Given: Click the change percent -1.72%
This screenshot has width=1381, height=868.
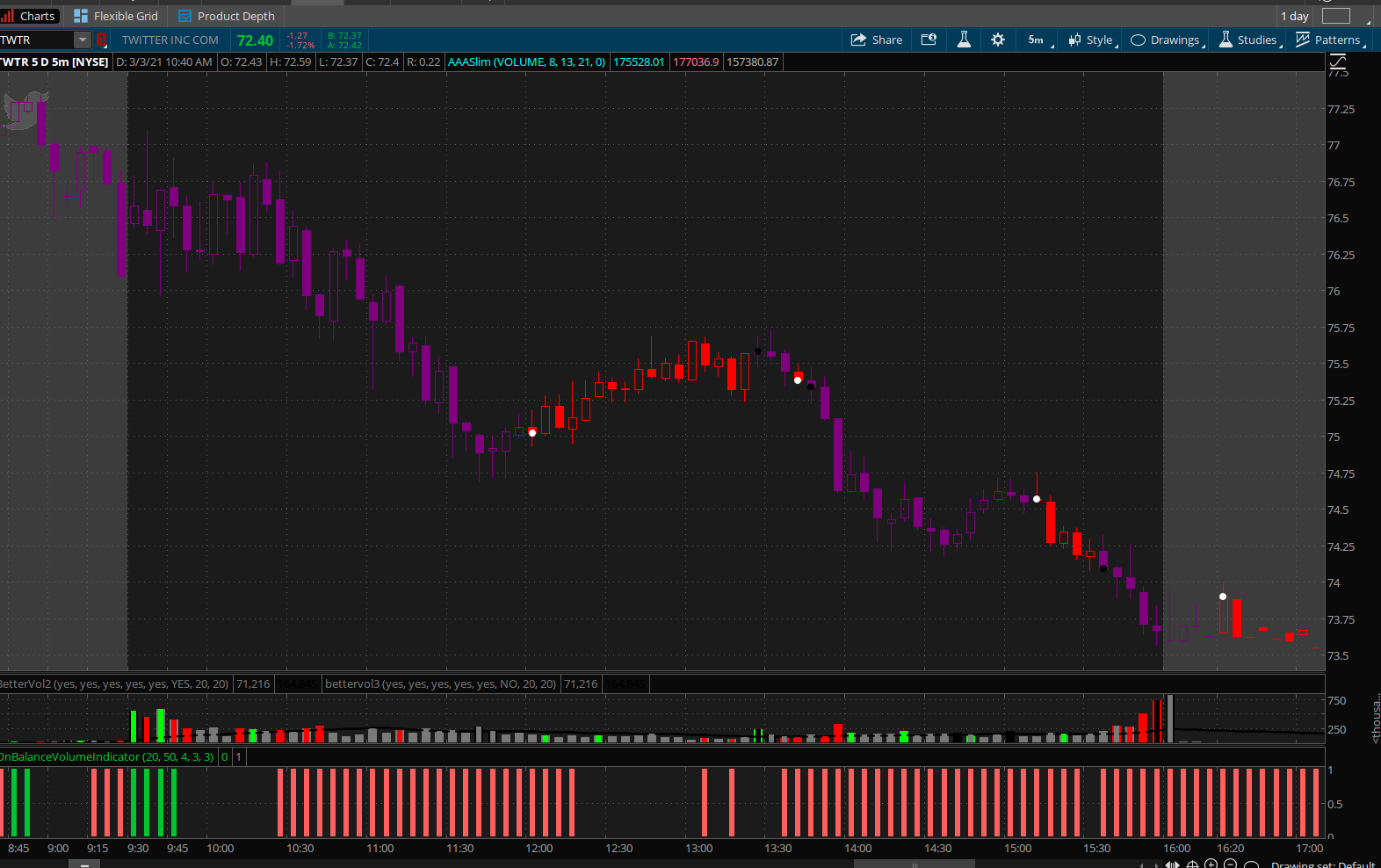Looking at the screenshot, I should coord(300,45).
